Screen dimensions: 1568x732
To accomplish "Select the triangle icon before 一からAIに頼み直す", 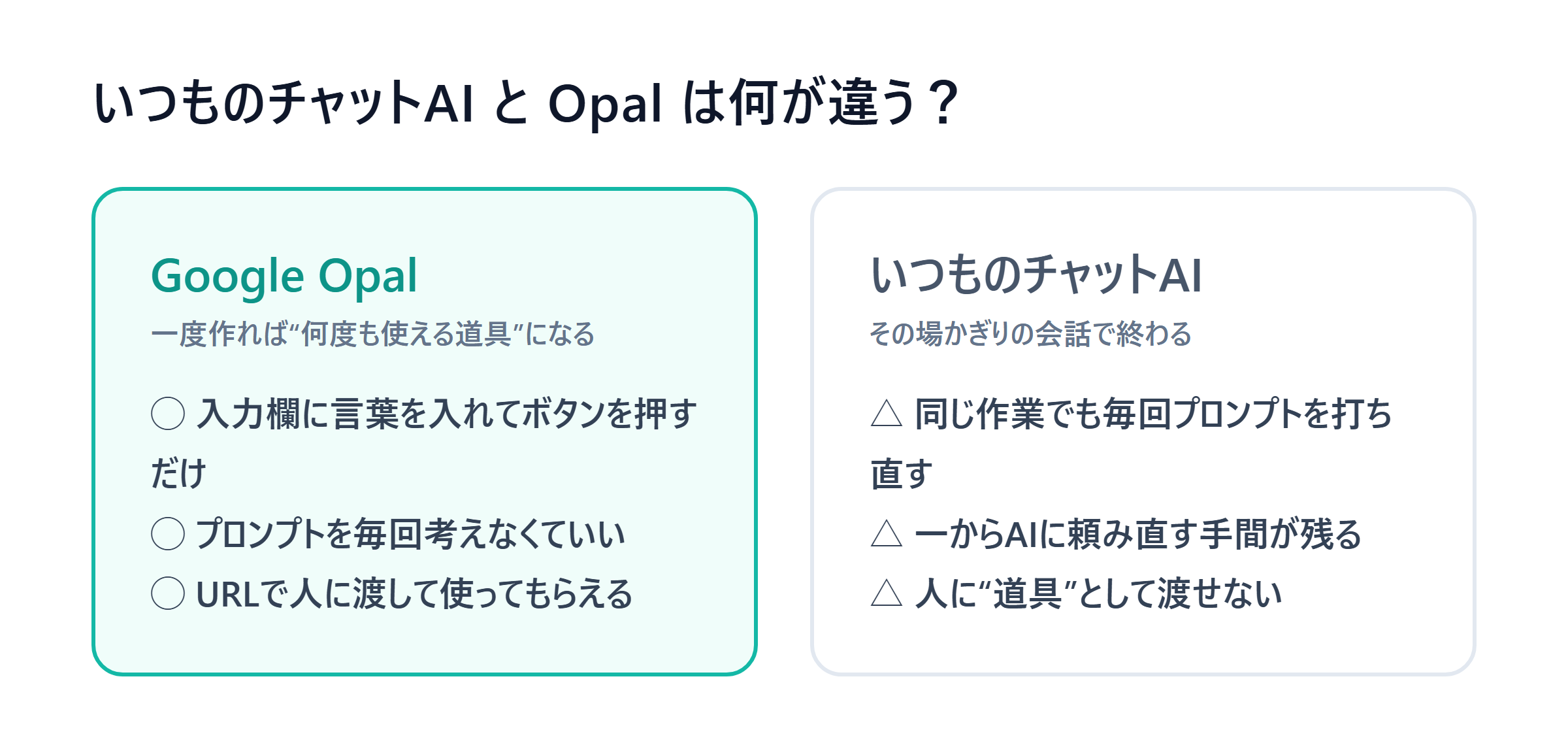I will click(x=887, y=534).
